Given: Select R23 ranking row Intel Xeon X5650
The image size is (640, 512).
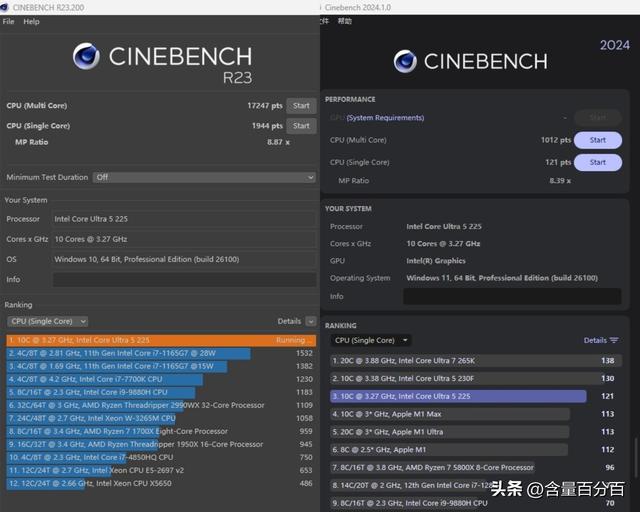Looking at the screenshot, I should (x=161, y=483).
